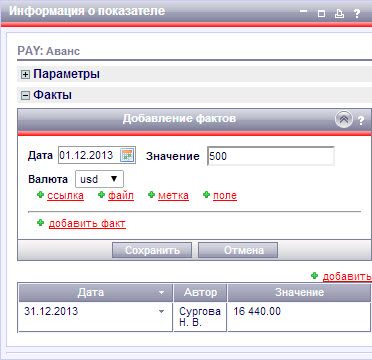Minimize the Информация о показателе panel
Image resolution: width=372 pixels, height=360 pixels.
[x=303, y=11]
